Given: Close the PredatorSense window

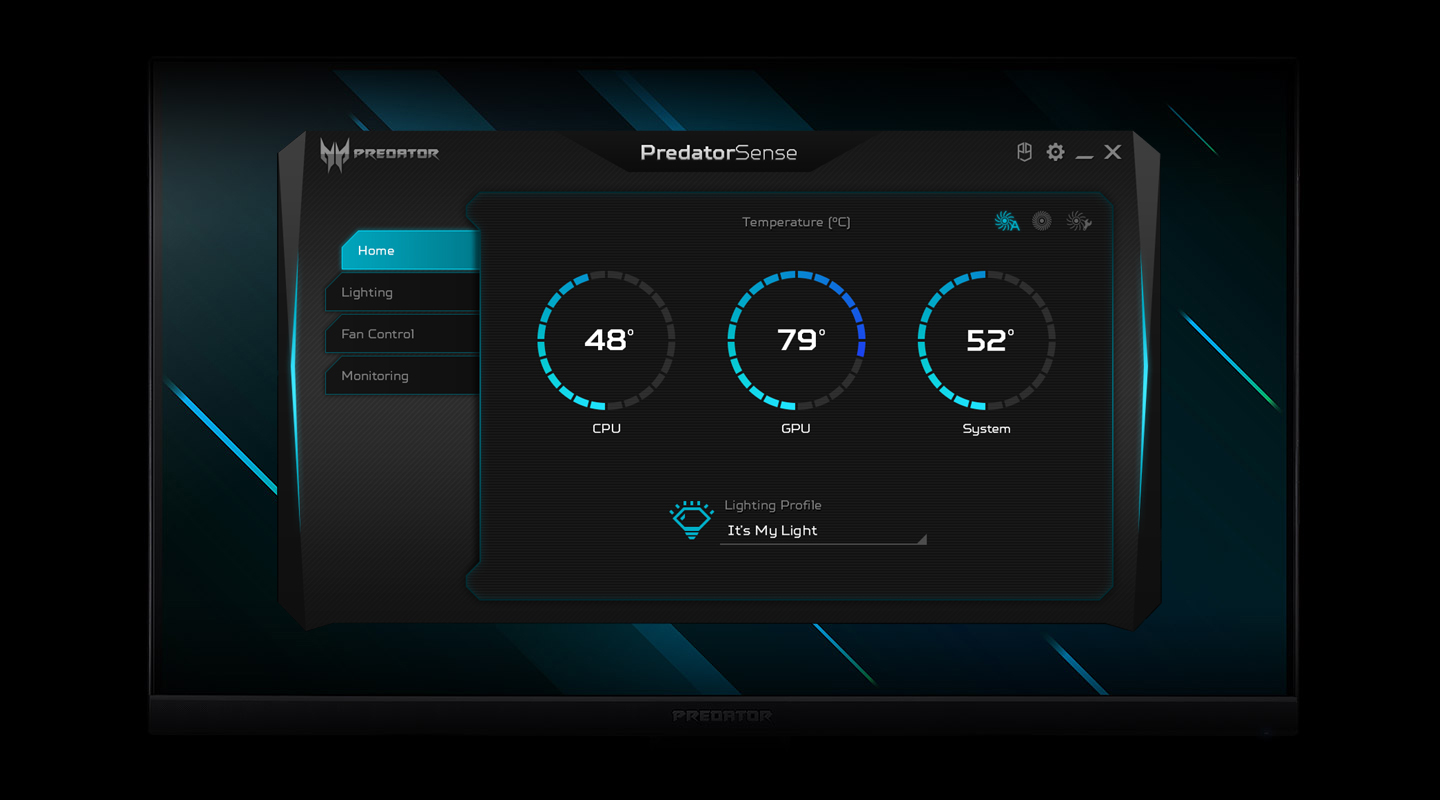Looking at the screenshot, I should pos(1113,152).
